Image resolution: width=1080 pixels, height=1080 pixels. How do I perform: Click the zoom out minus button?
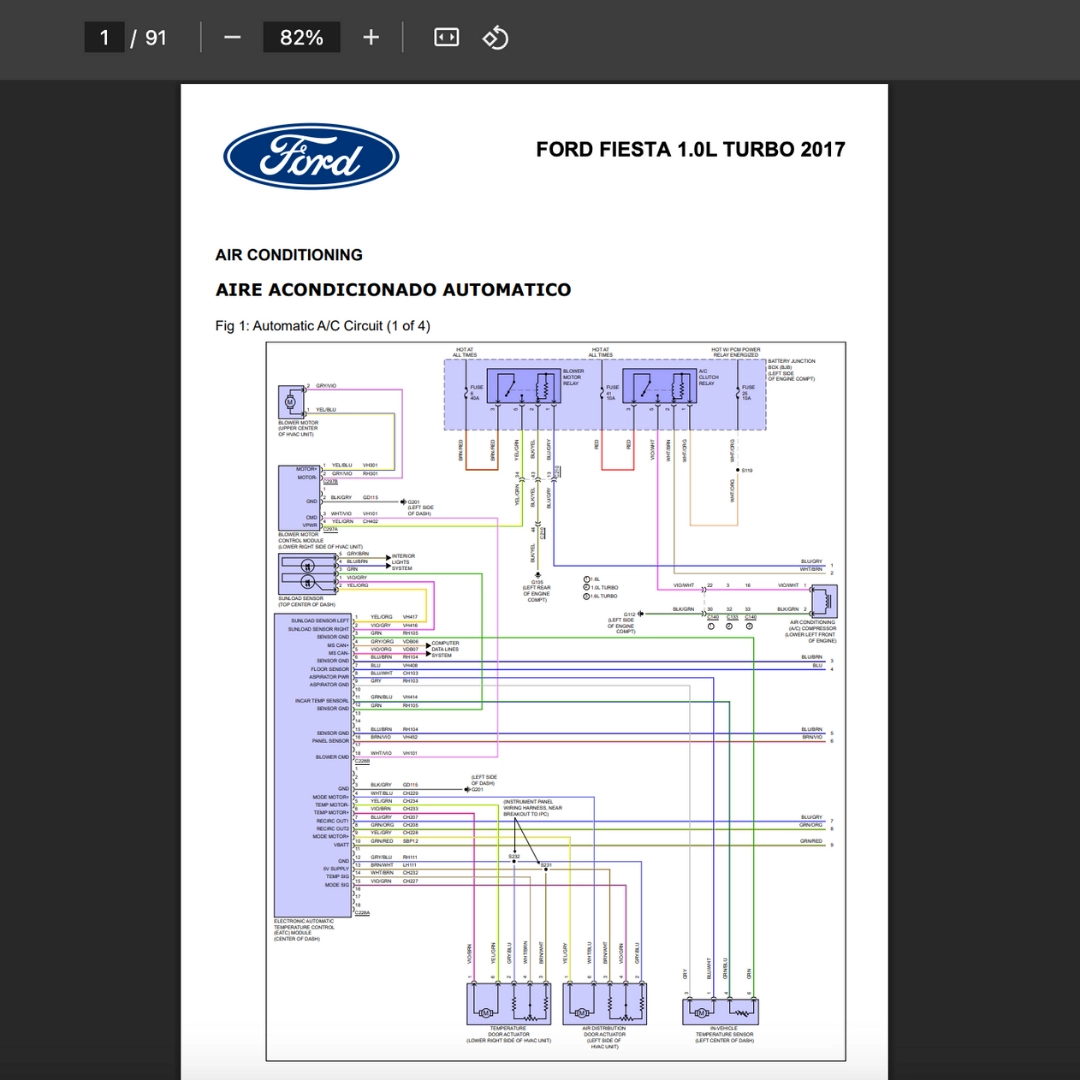[x=232, y=37]
